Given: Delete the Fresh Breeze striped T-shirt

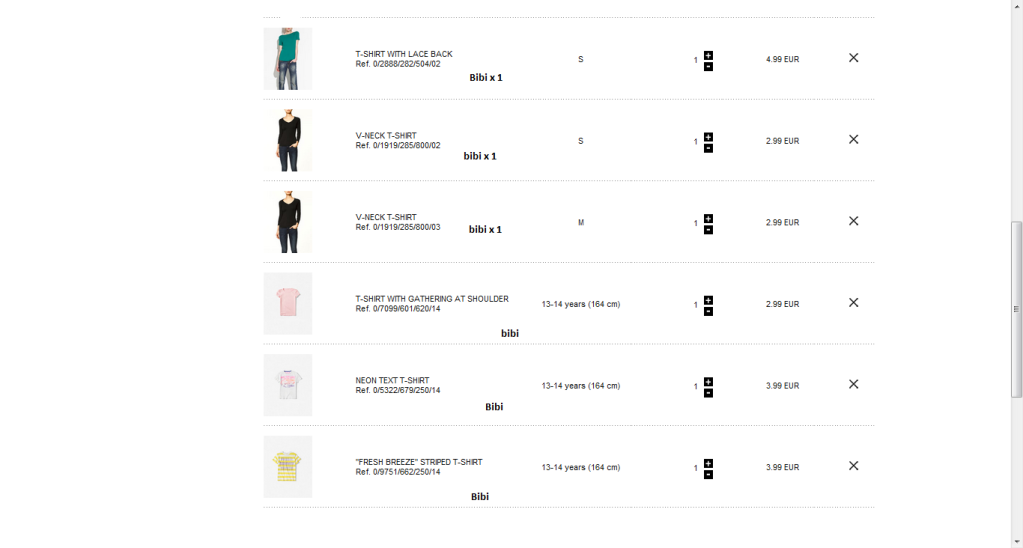Looking at the screenshot, I should (x=853, y=466).
